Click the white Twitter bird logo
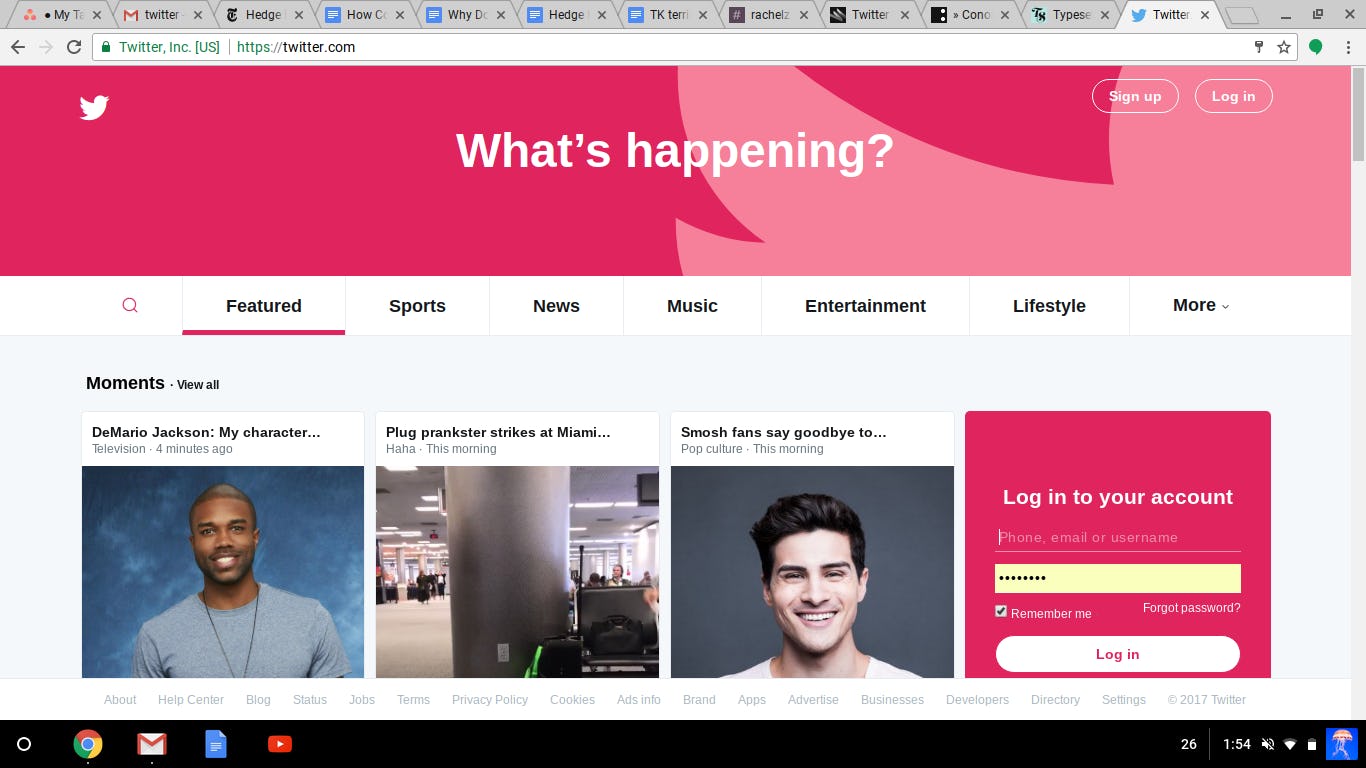 point(94,107)
